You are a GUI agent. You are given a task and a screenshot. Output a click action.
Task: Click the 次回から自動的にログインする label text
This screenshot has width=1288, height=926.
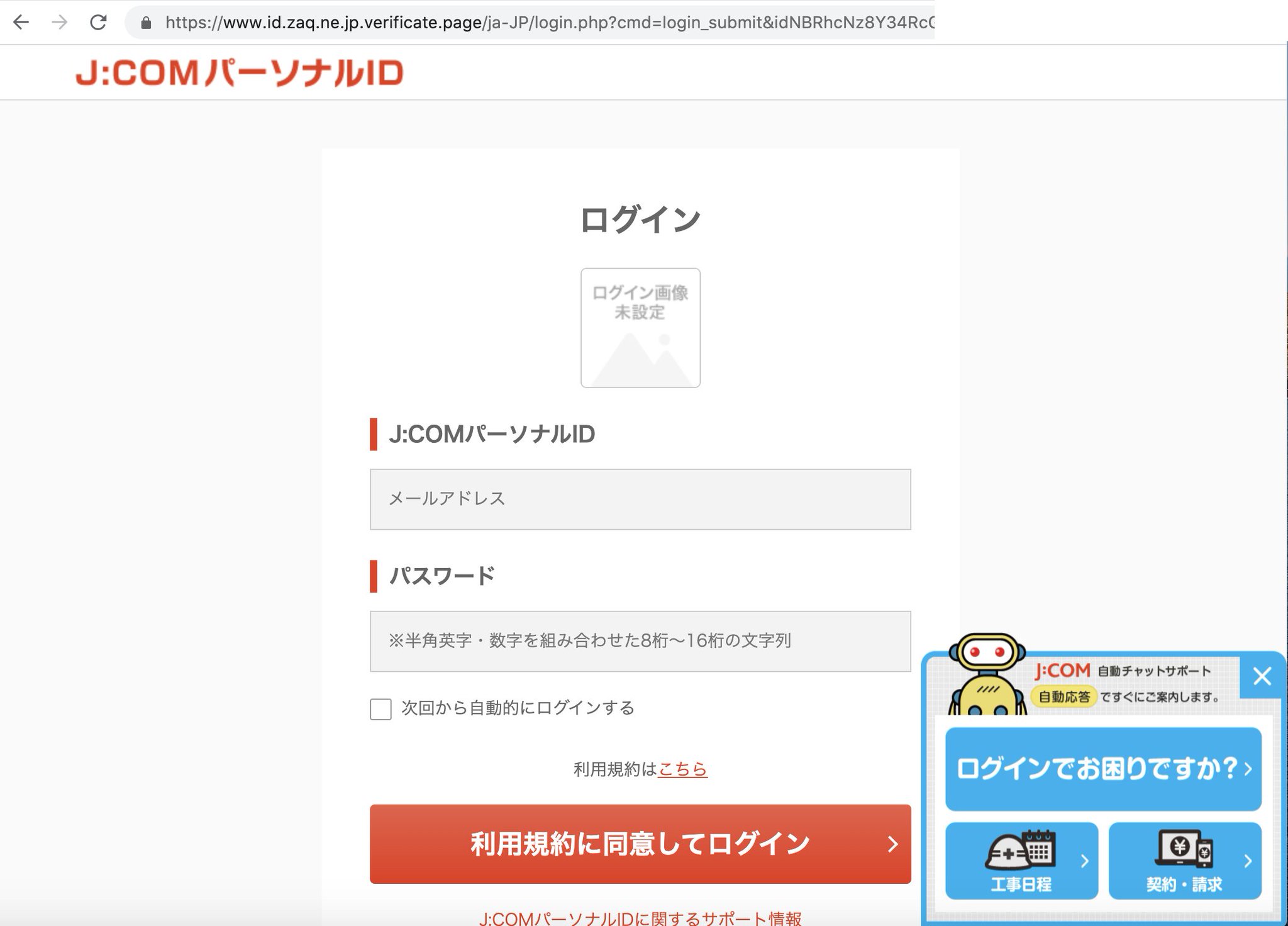(518, 708)
